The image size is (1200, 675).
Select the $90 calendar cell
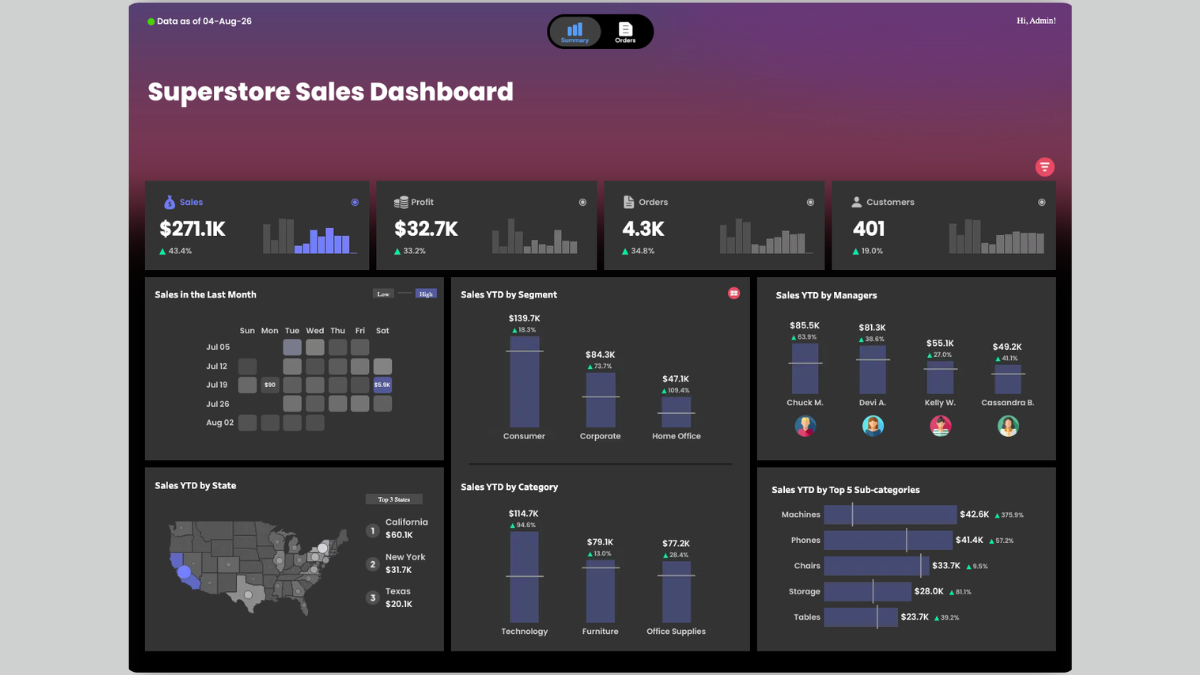[270, 384]
